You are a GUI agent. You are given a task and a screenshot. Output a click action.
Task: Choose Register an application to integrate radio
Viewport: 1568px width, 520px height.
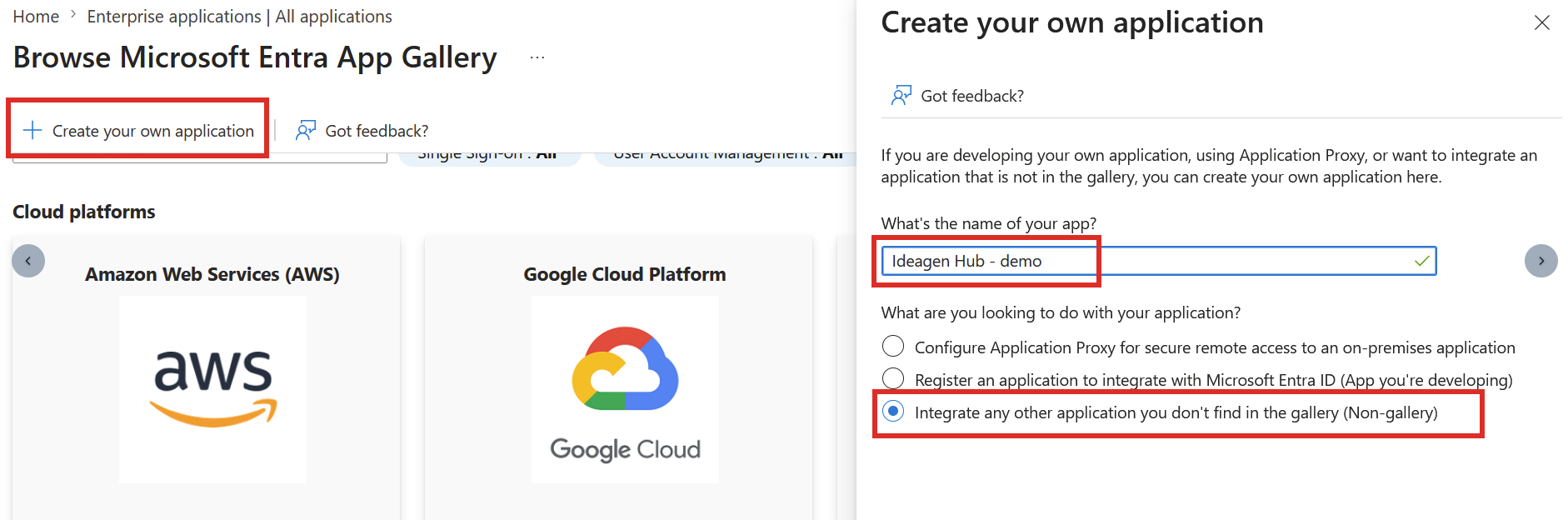point(893,378)
